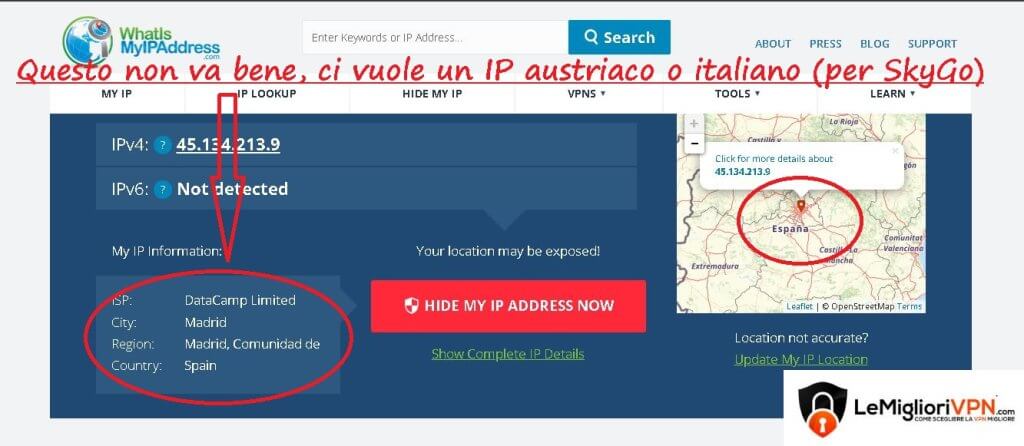Screen dimensions: 1024x446
Task: Expand the TOOLS dropdown menu
Action: pos(738,94)
